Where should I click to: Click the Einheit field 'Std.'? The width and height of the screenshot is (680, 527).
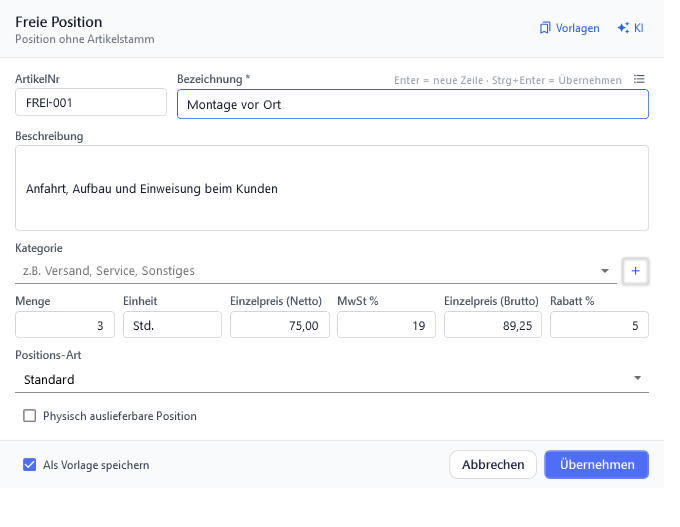pyautogui.click(x=172, y=325)
